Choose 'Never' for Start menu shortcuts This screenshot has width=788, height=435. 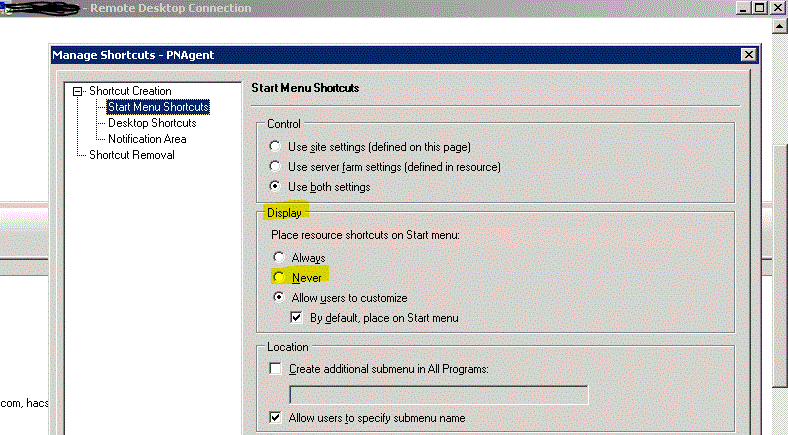[278, 277]
